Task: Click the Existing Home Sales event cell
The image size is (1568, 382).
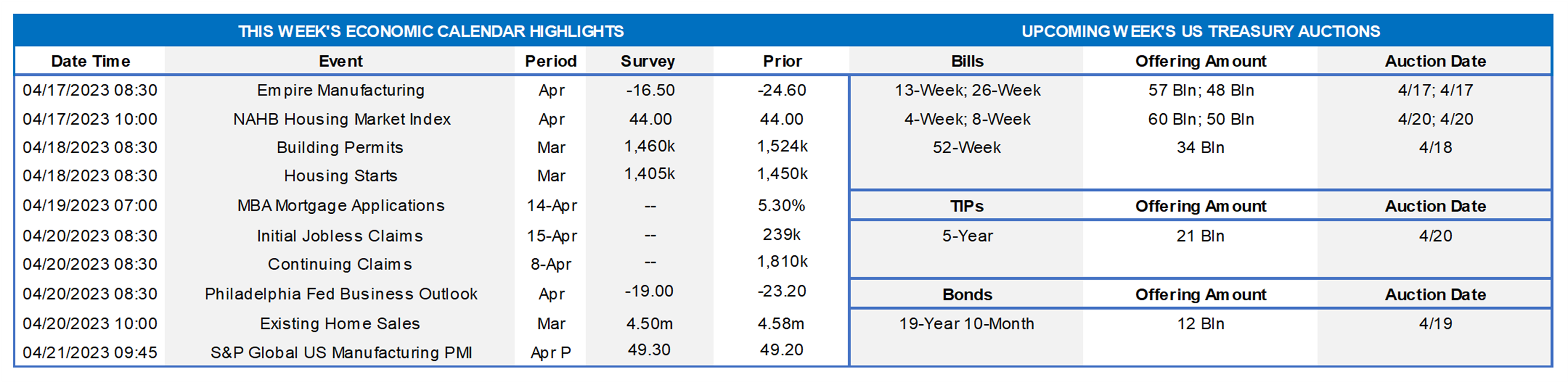Action: [x=340, y=324]
